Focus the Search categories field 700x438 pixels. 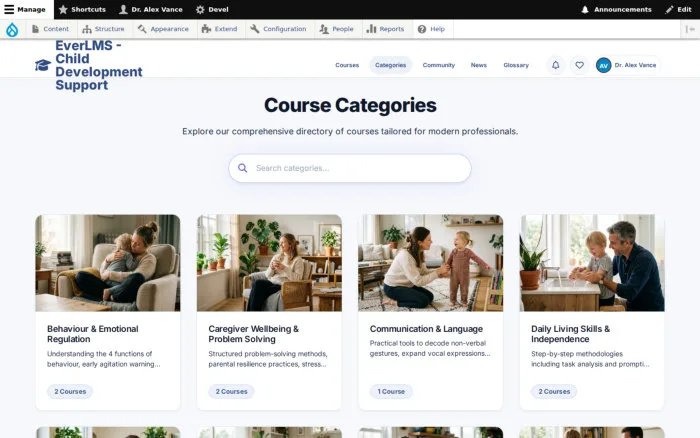click(x=350, y=168)
